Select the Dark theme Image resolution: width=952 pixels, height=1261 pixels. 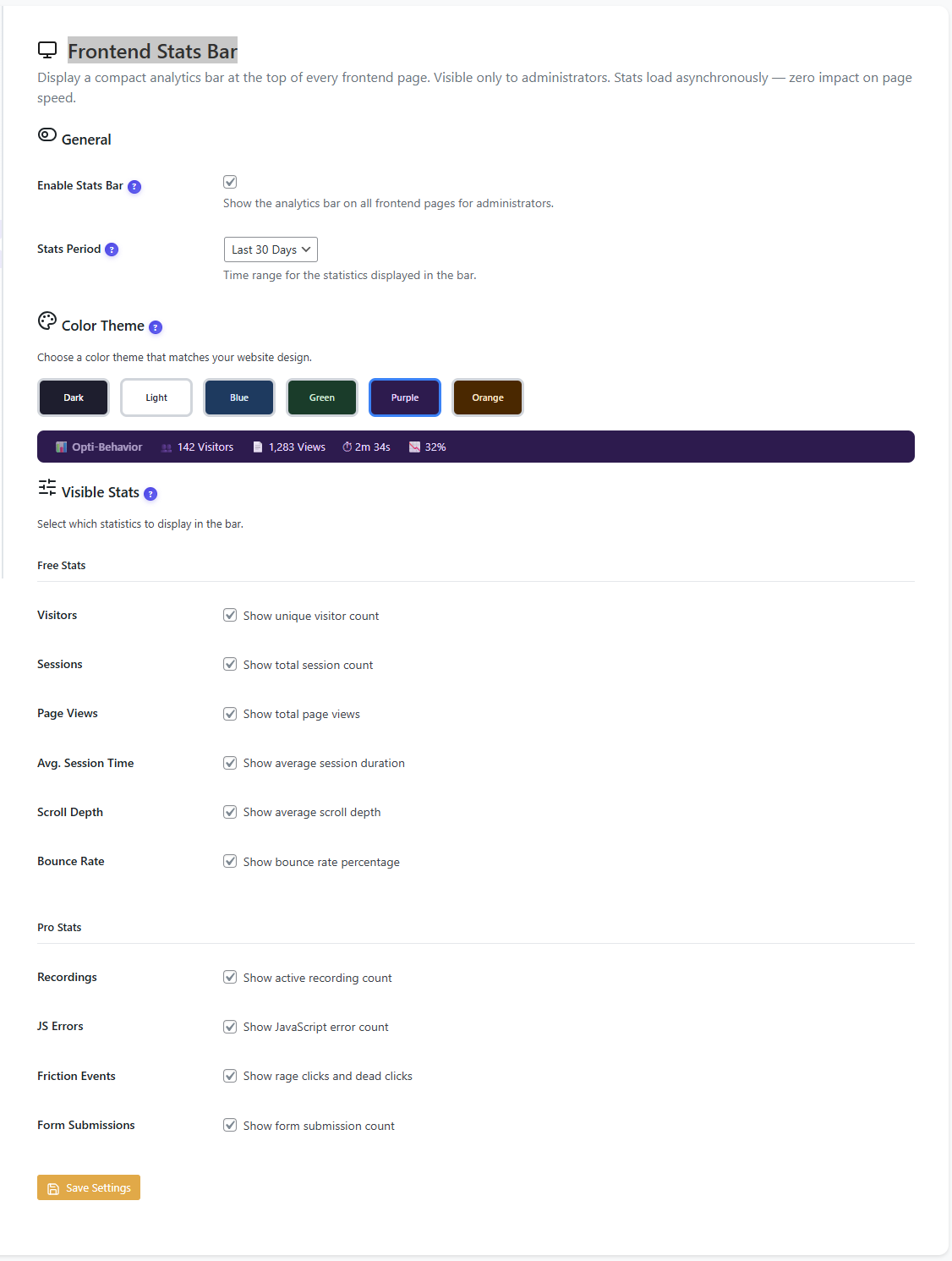click(x=73, y=397)
